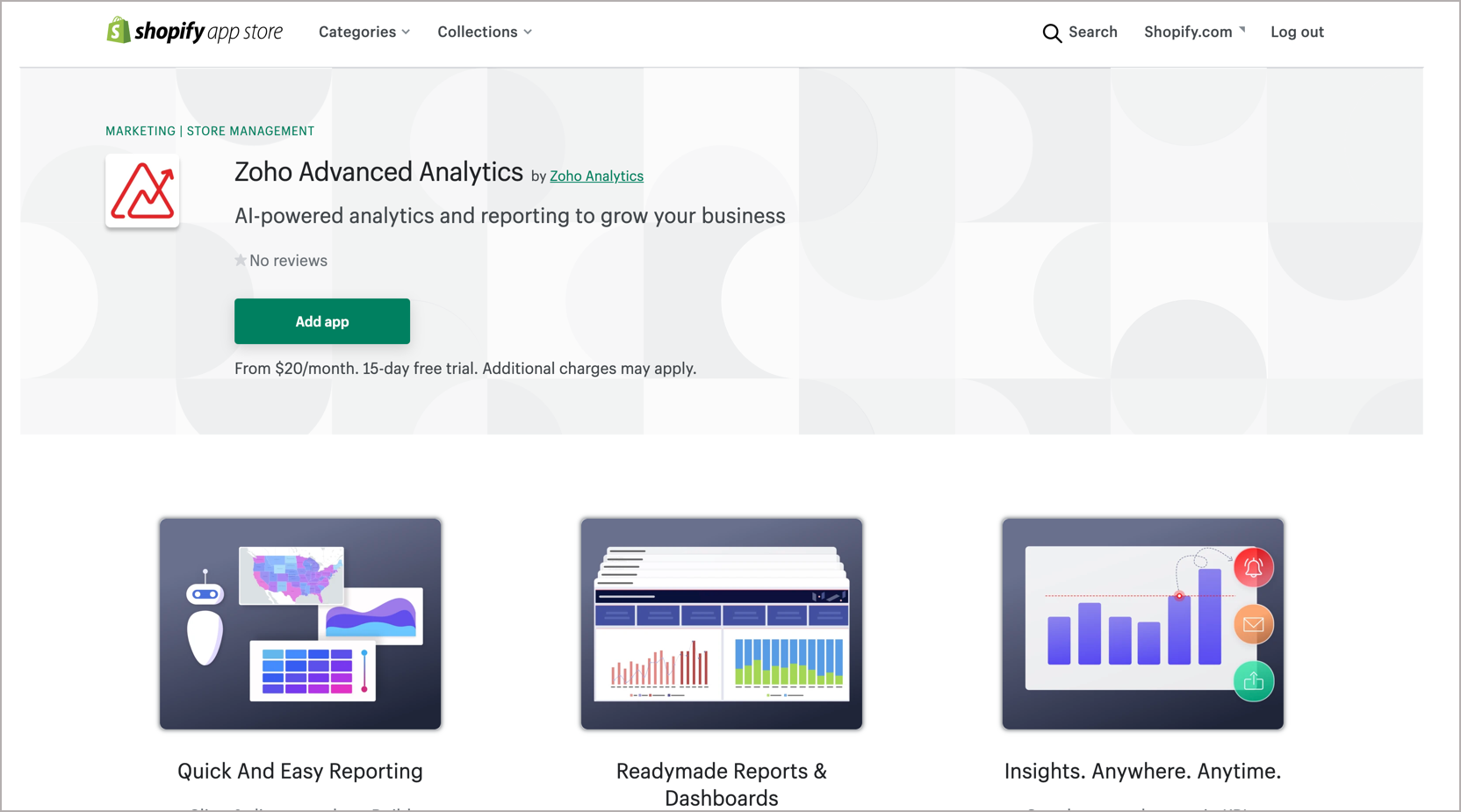Open the Zoho Analytics developer link
This screenshot has height=812, width=1461.
point(596,176)
